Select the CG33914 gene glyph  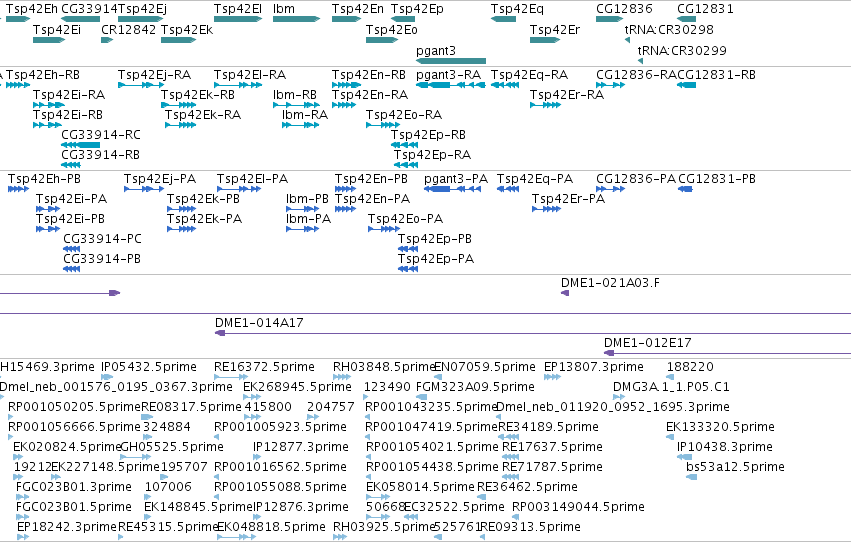[x=80, y=19]
